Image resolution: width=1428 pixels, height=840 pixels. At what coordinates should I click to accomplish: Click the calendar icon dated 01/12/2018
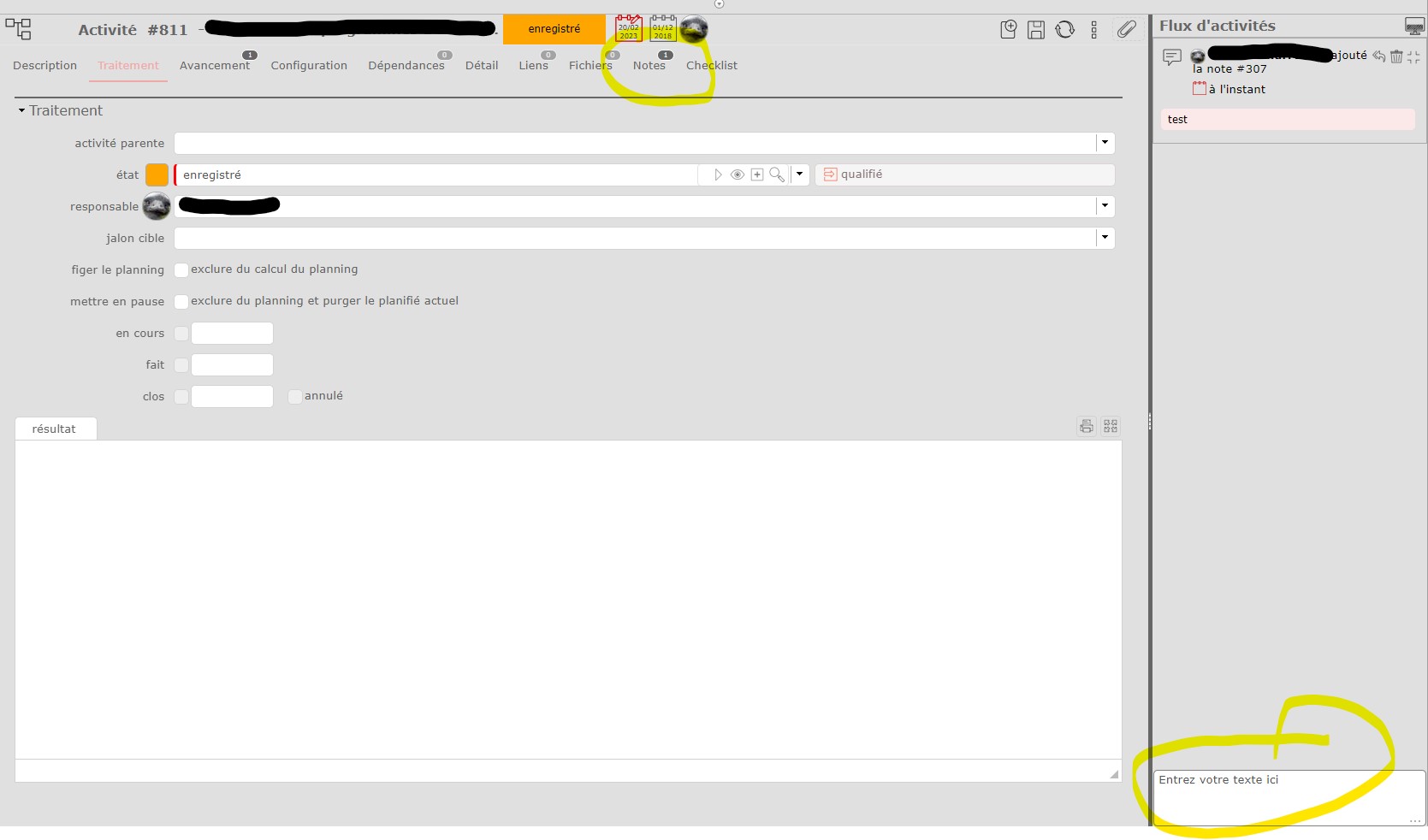(663, 28)
